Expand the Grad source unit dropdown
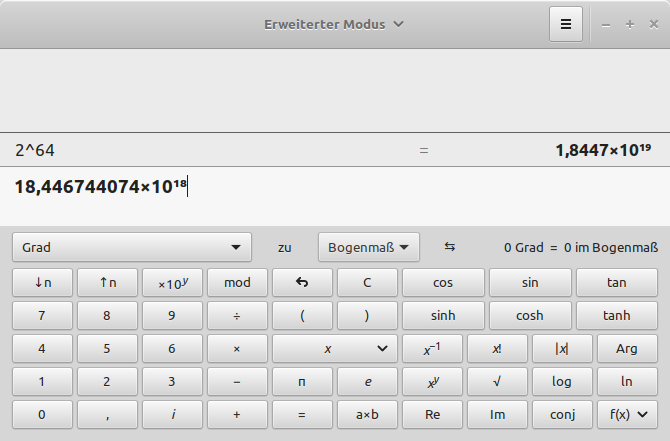Viewport: 670px width, 441px height. point(132,247)
